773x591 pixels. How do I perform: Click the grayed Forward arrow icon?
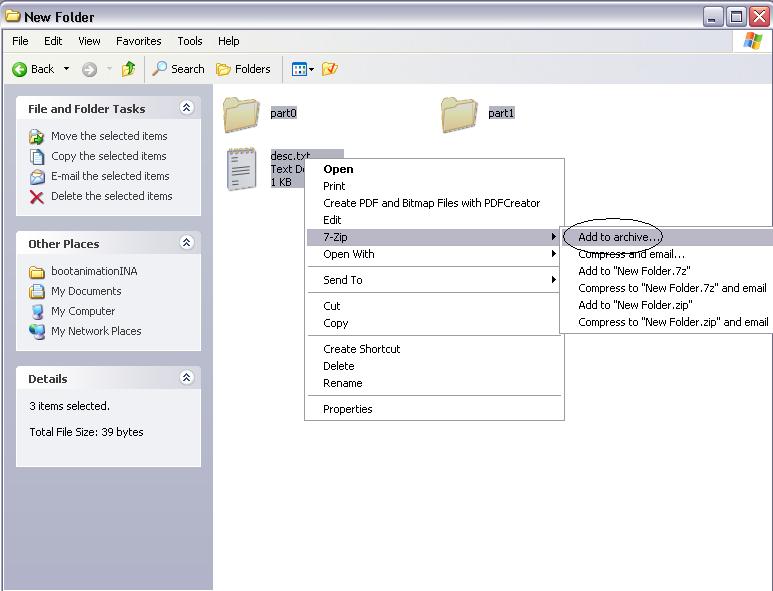(89, 70)
